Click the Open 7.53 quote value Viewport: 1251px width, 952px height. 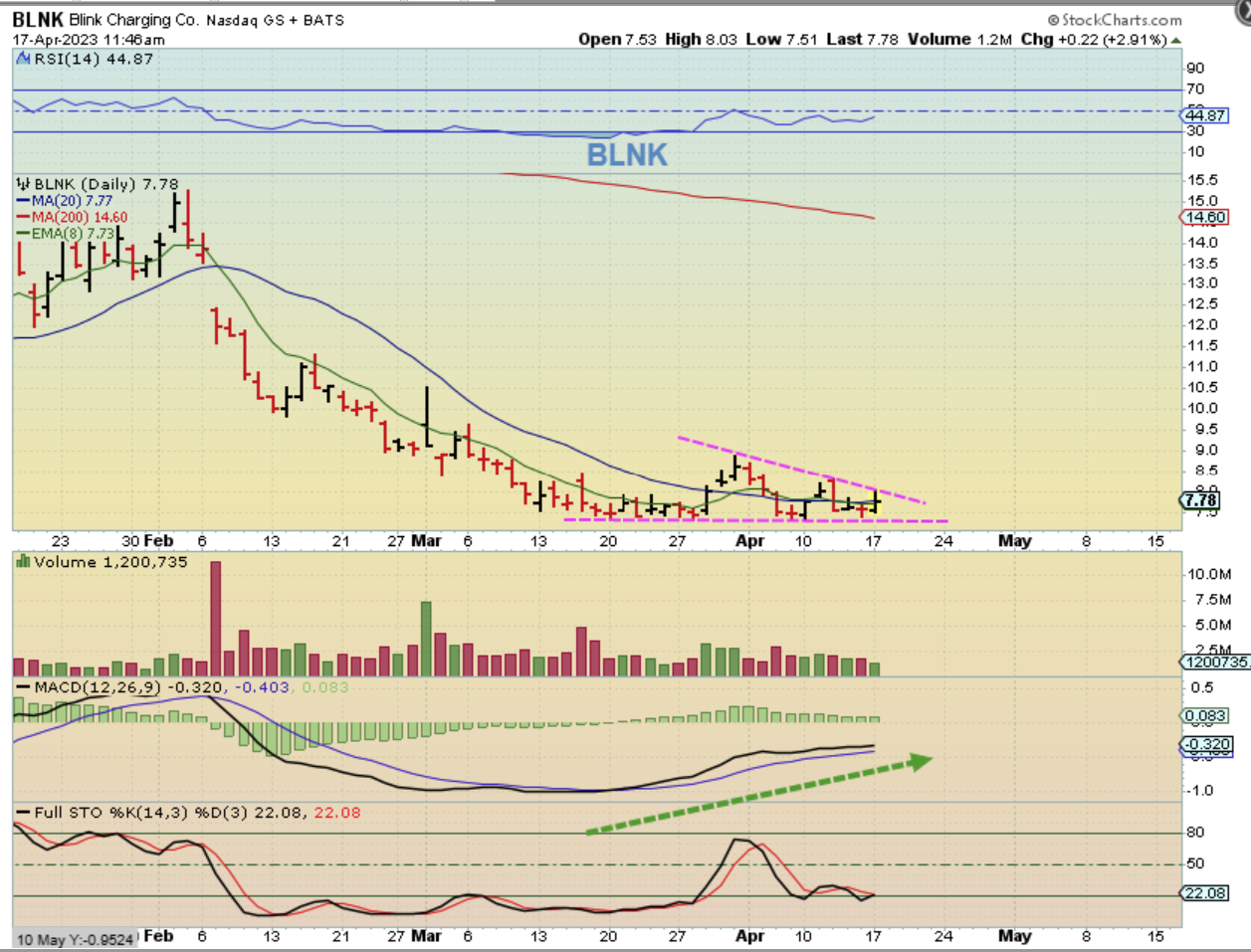617,39
